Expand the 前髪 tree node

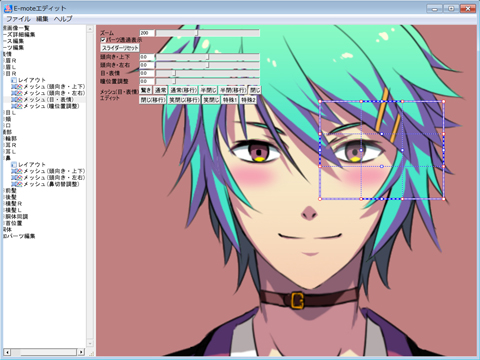point(4,191)
